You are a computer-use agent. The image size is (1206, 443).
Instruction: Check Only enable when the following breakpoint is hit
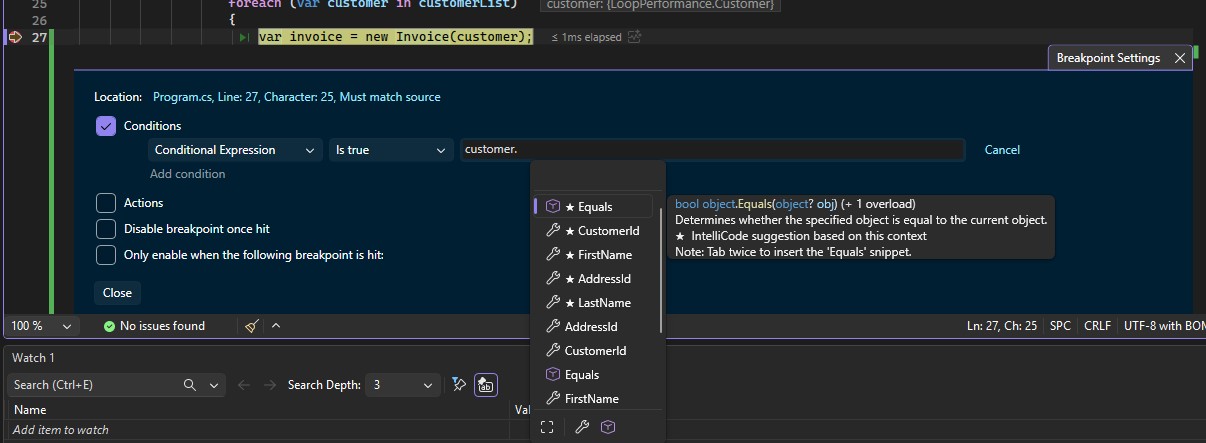(106, 255)
